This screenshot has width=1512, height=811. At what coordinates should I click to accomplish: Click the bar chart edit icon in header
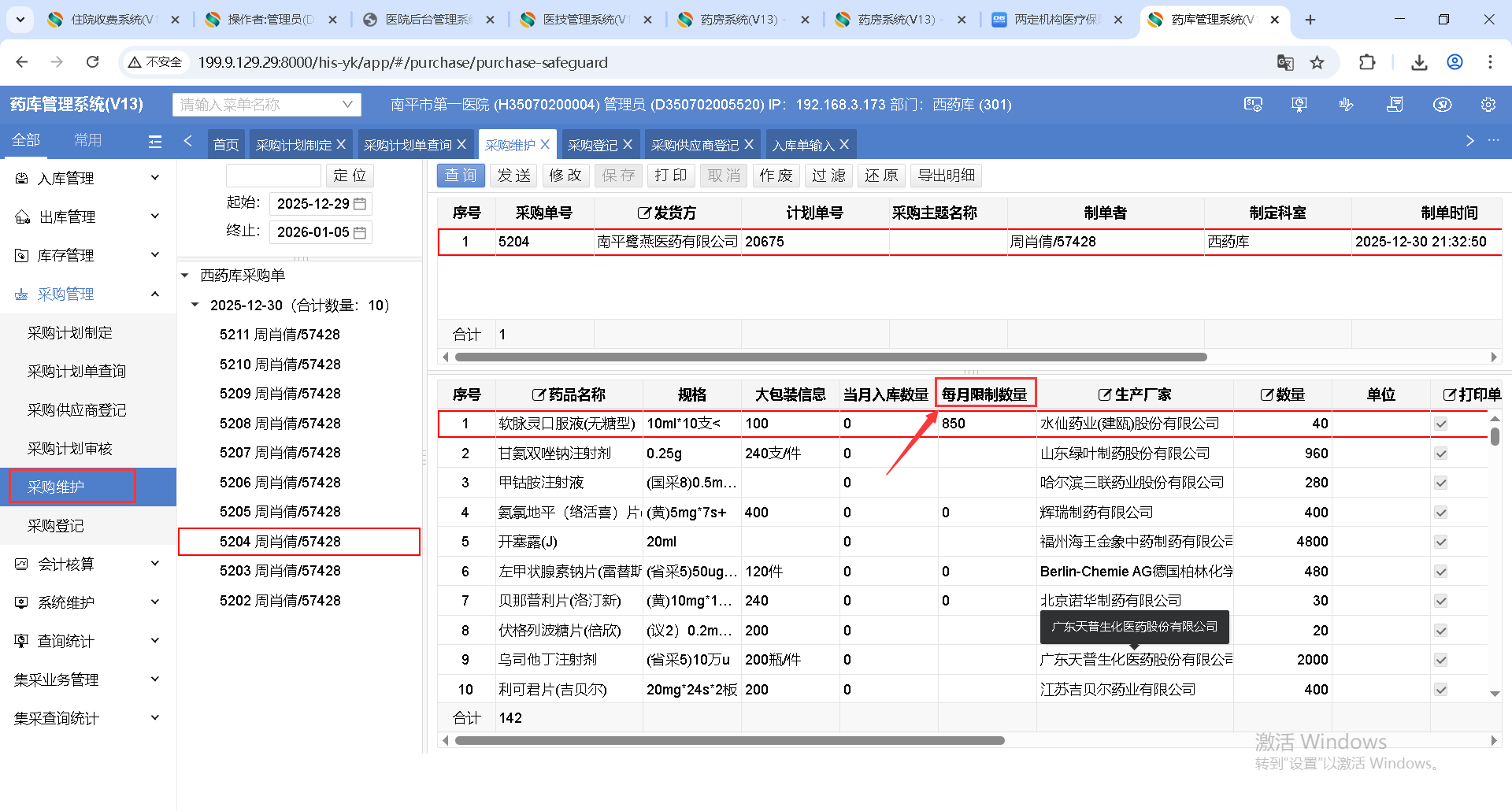(1346, 105)
